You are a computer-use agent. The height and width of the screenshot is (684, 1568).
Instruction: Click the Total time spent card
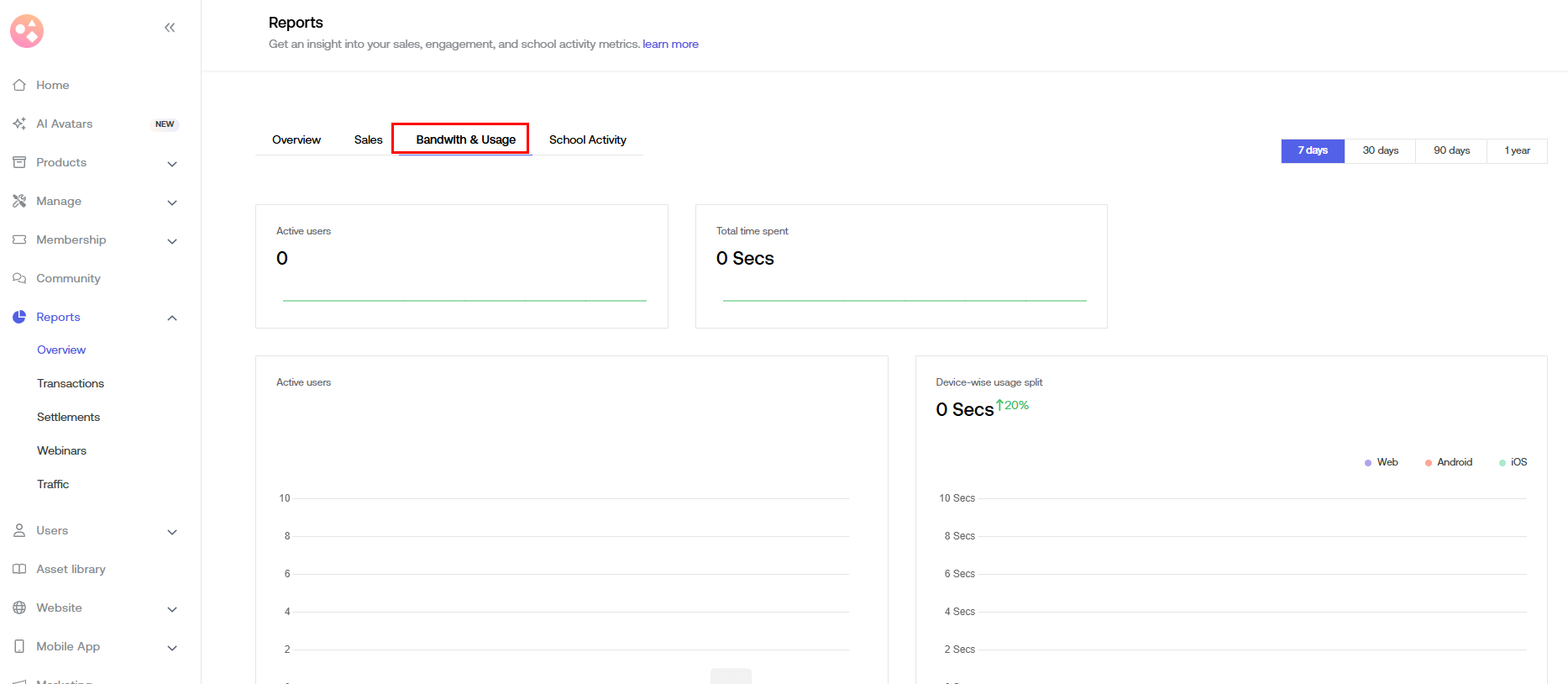(900, 266)
